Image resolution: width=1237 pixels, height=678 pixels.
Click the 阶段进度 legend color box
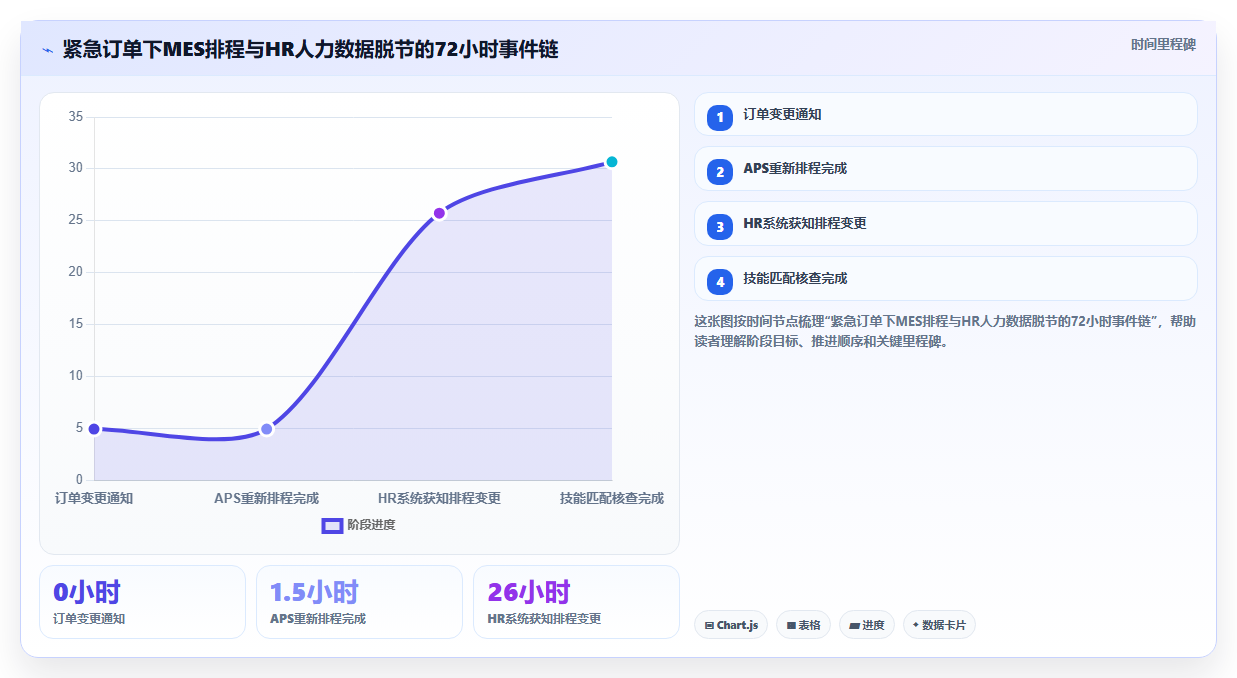click(x=332, y=525)
